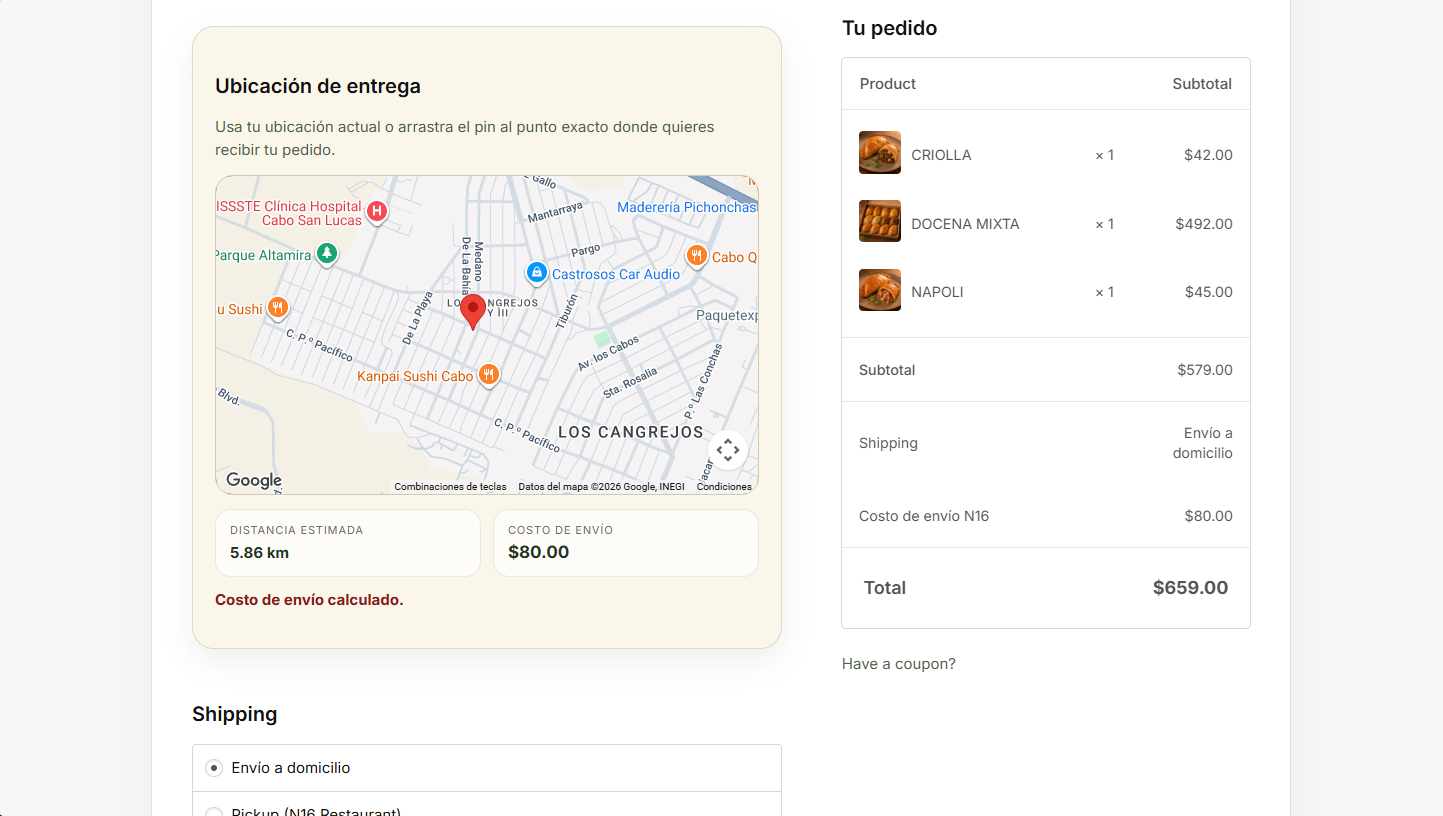Click the Costo de envío cost card
1443x816 pixels.
click(626, 543)
